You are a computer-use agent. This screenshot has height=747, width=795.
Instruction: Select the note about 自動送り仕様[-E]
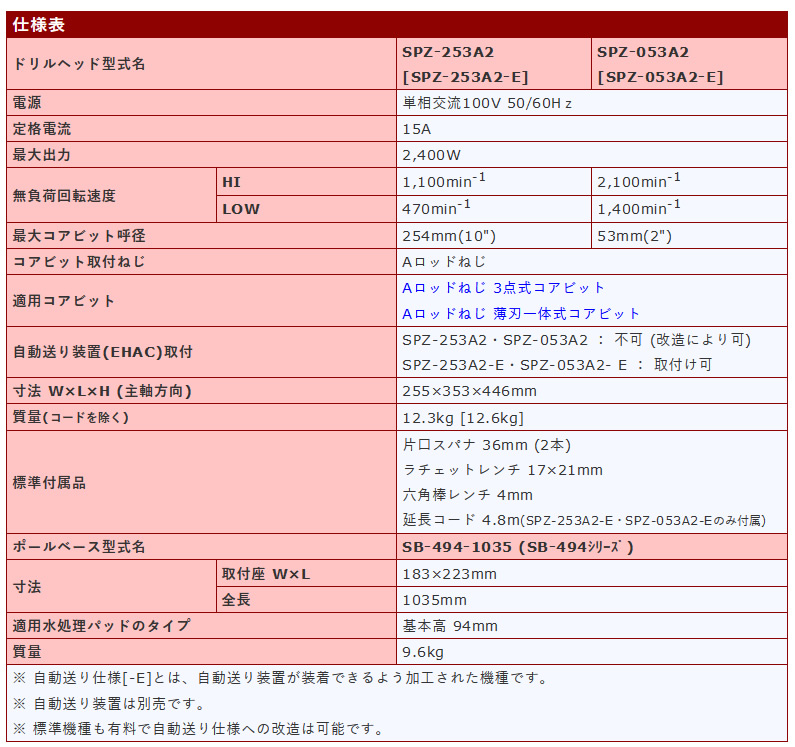281,678
